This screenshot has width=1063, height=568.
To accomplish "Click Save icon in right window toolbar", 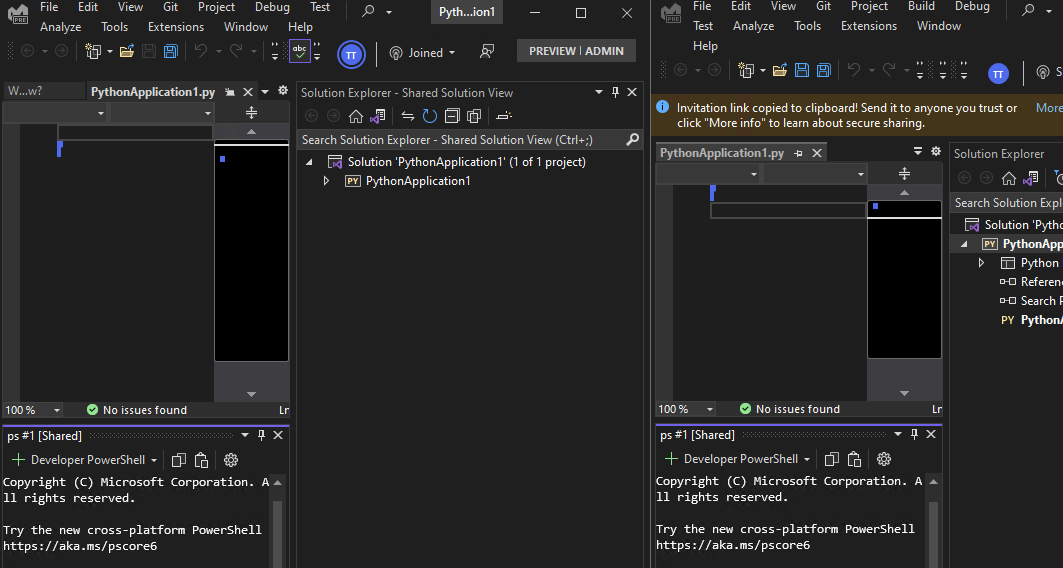I will 801,70.
